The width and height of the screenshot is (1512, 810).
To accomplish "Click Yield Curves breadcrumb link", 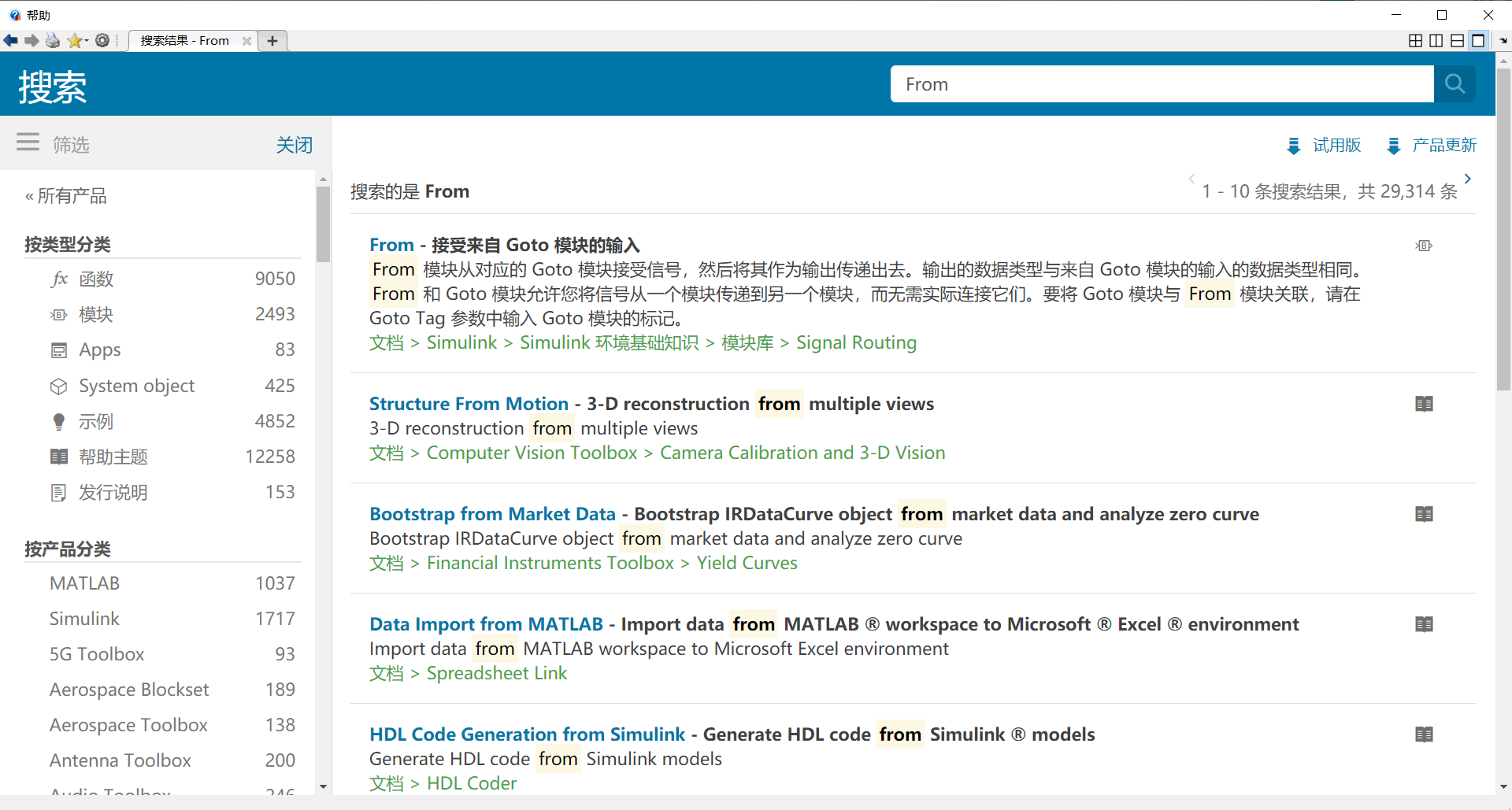I will [747, 563].
